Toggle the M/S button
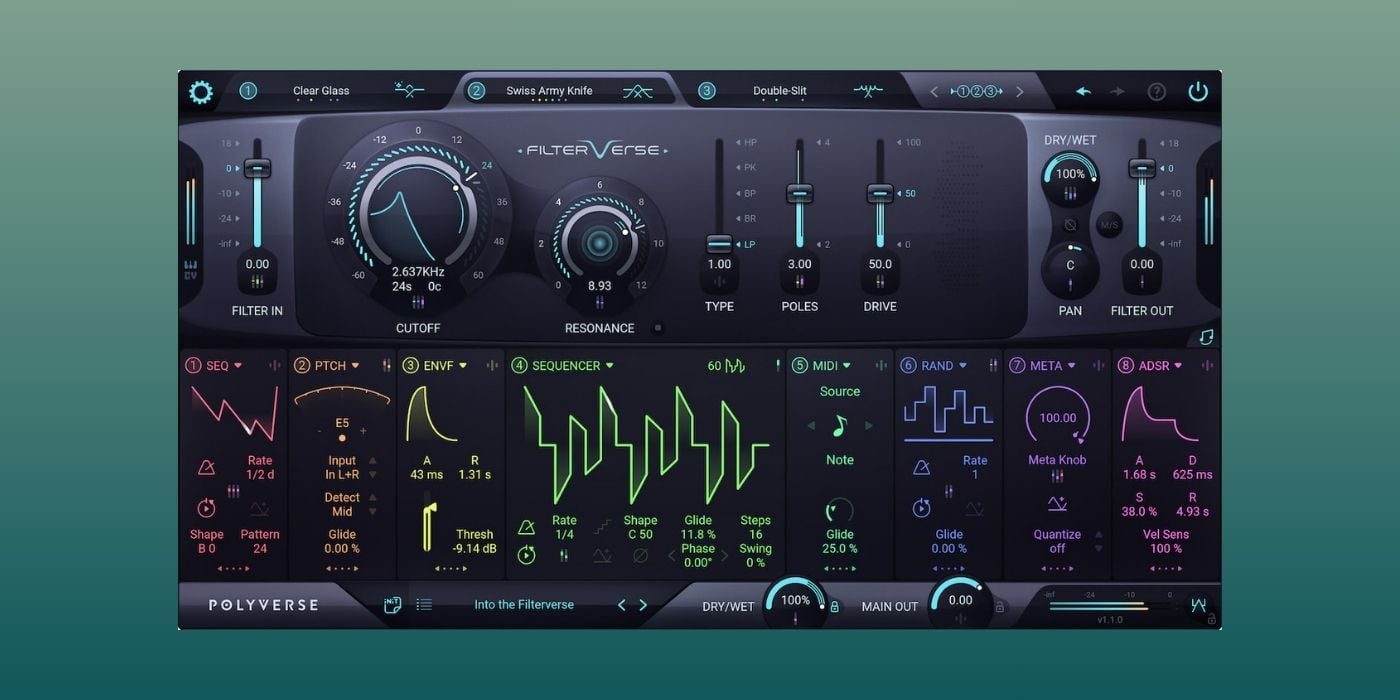This screenshot has height=700, width=1400. (1109, 225)
